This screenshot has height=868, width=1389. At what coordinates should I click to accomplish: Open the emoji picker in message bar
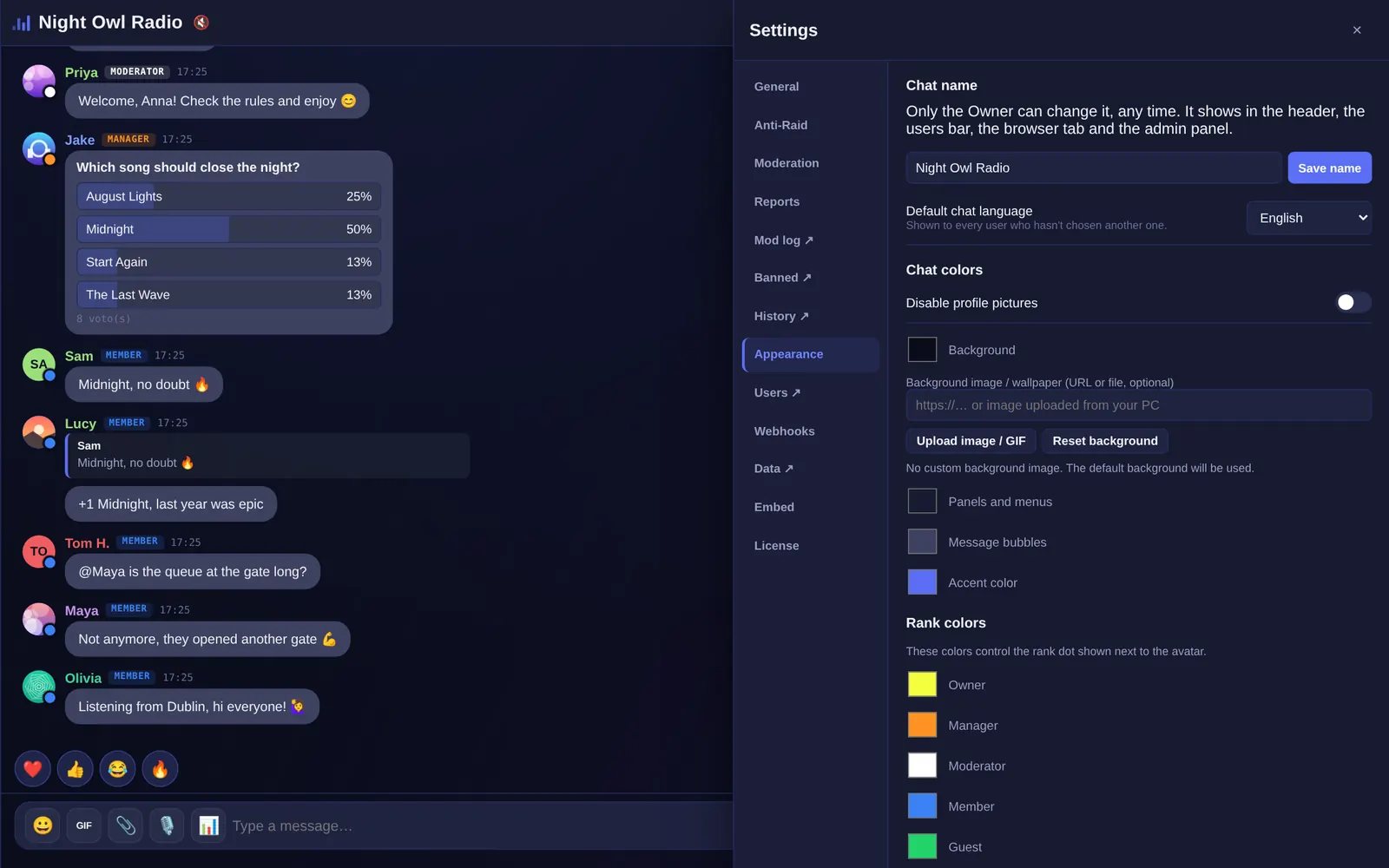[43, 825]
